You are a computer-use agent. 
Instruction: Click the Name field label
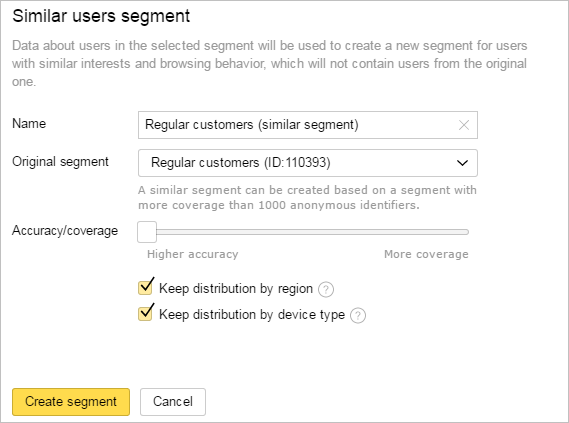coord(29,124)
